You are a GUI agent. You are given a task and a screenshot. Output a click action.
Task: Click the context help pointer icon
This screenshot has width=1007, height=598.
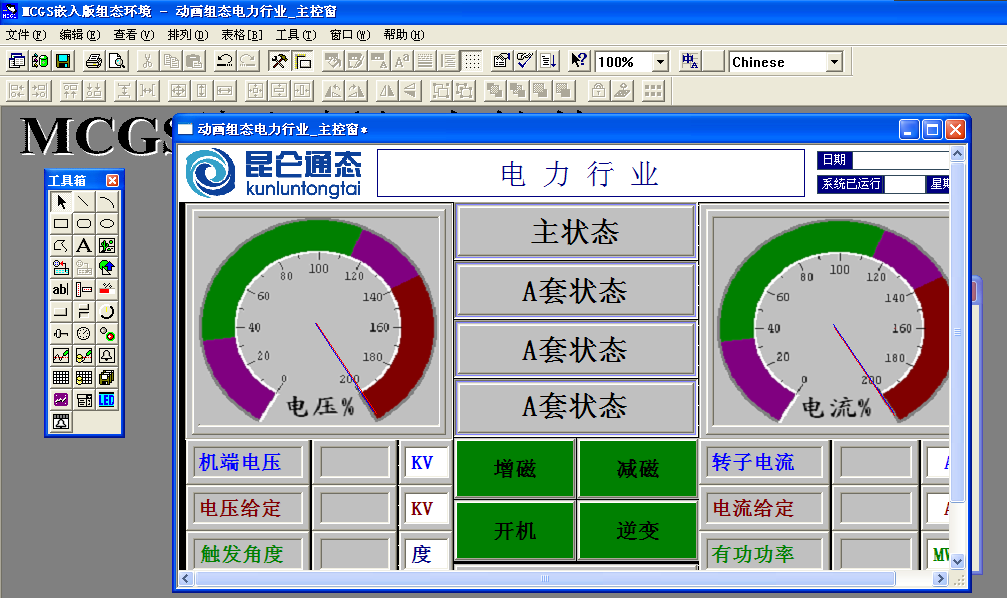coord(579,62)
